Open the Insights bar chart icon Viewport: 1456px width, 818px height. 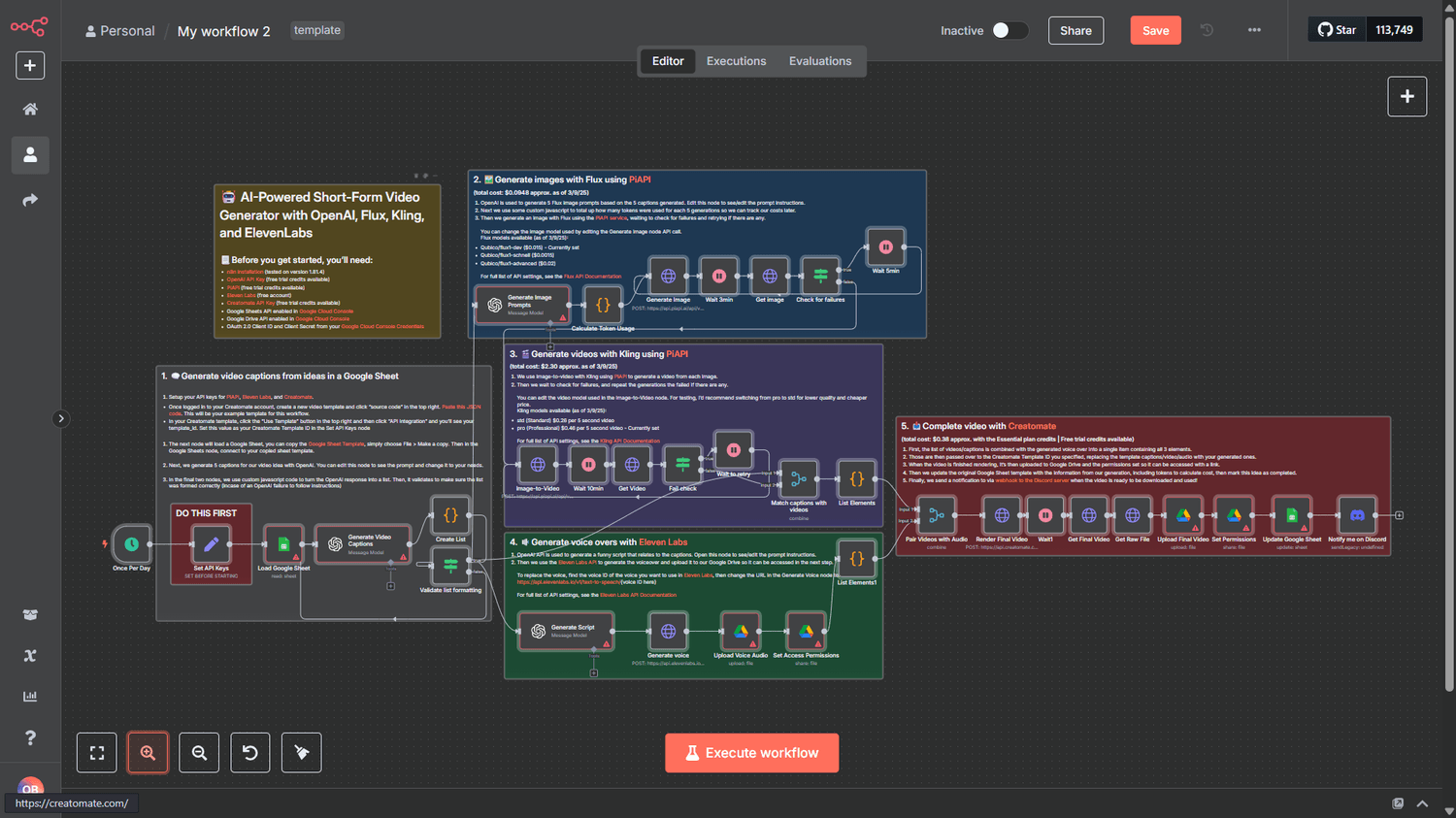(30, 697)
